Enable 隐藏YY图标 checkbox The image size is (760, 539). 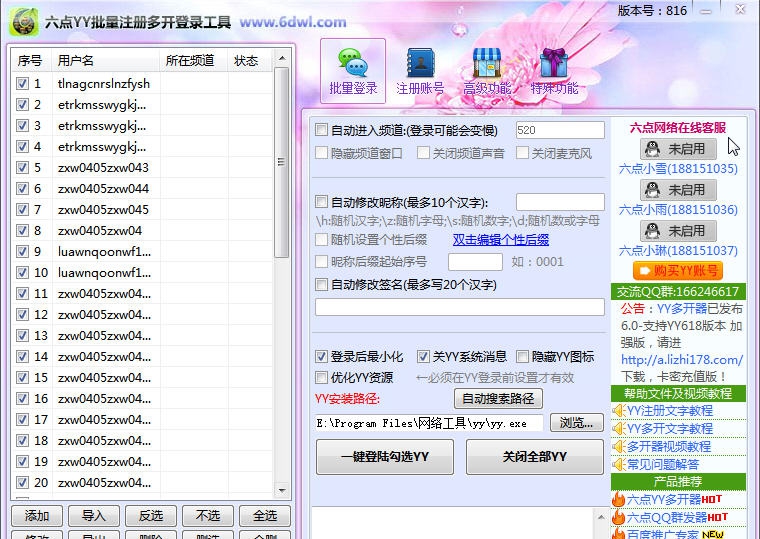point(522,357)
